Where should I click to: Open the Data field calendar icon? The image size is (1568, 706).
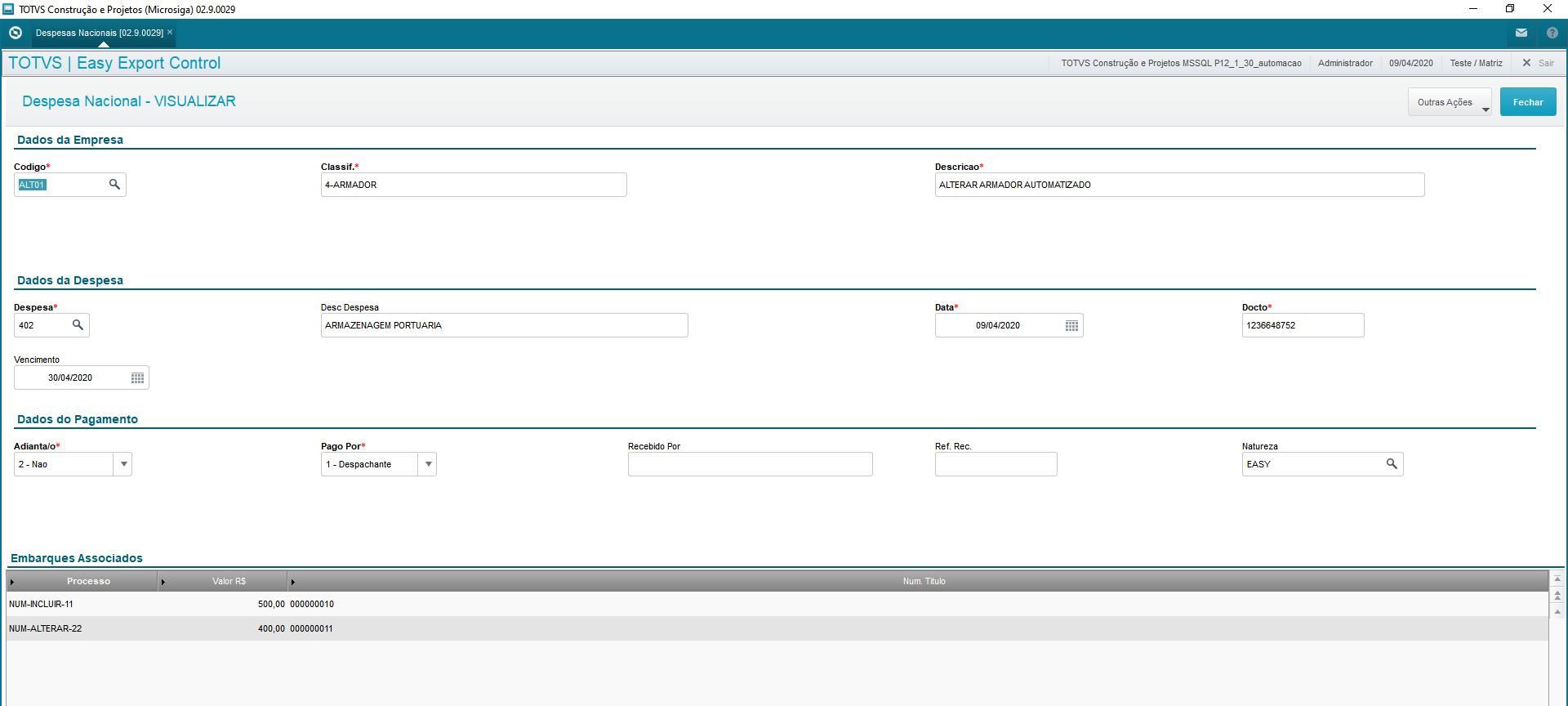[x=1072, y=325]
